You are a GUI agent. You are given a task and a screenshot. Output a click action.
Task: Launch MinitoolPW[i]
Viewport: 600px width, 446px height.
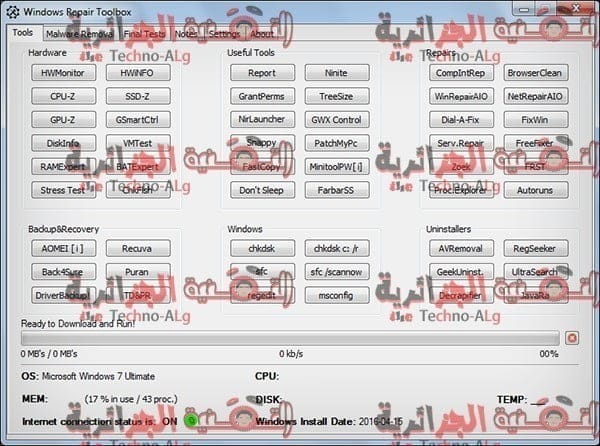click(x=337, y=166)
